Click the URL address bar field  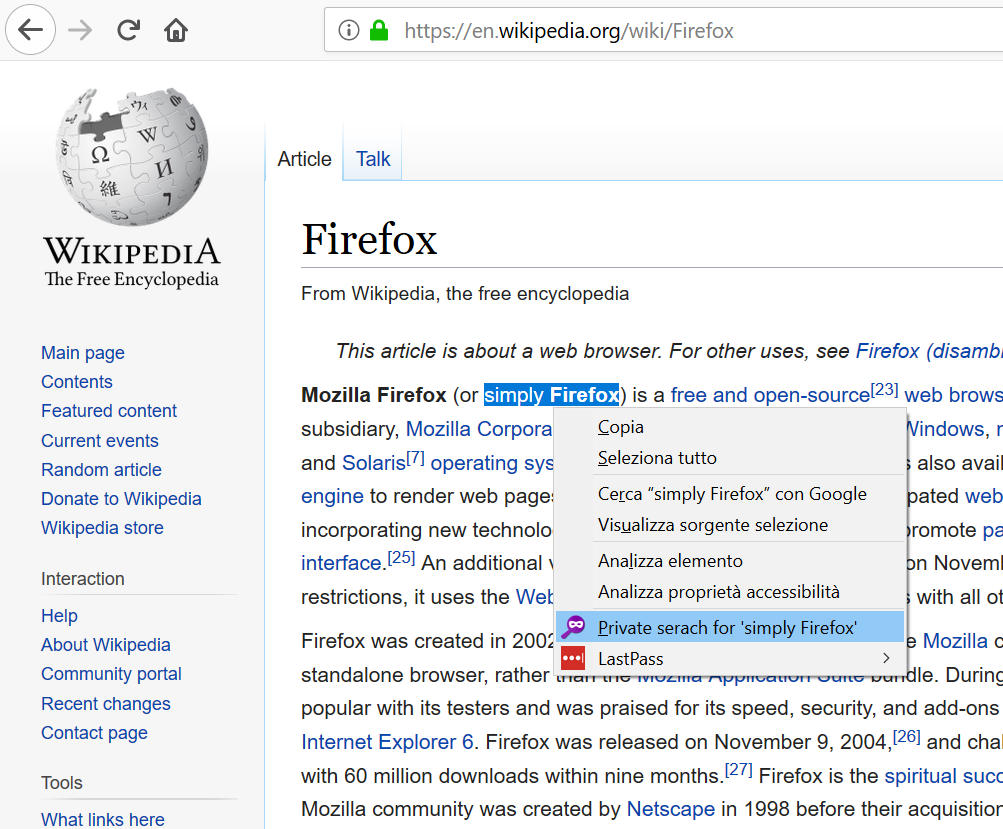663,30
